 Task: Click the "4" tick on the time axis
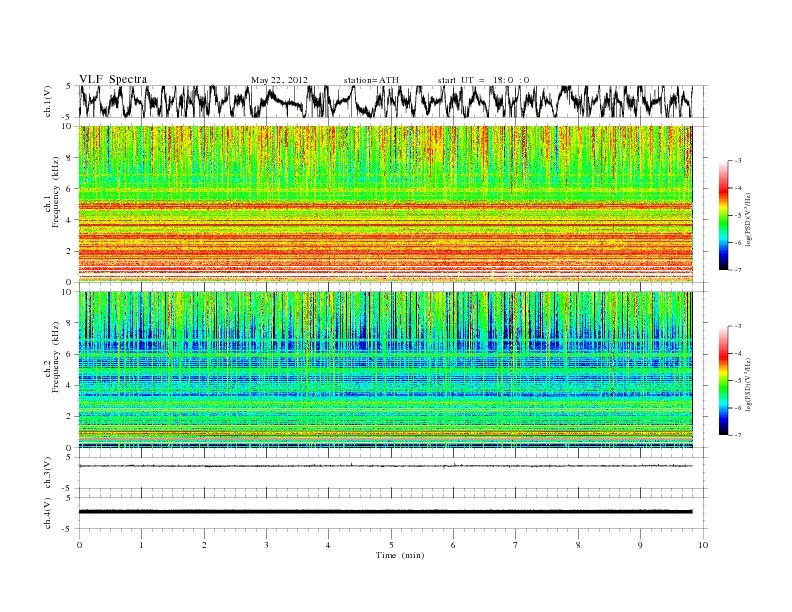pos(328,545)
